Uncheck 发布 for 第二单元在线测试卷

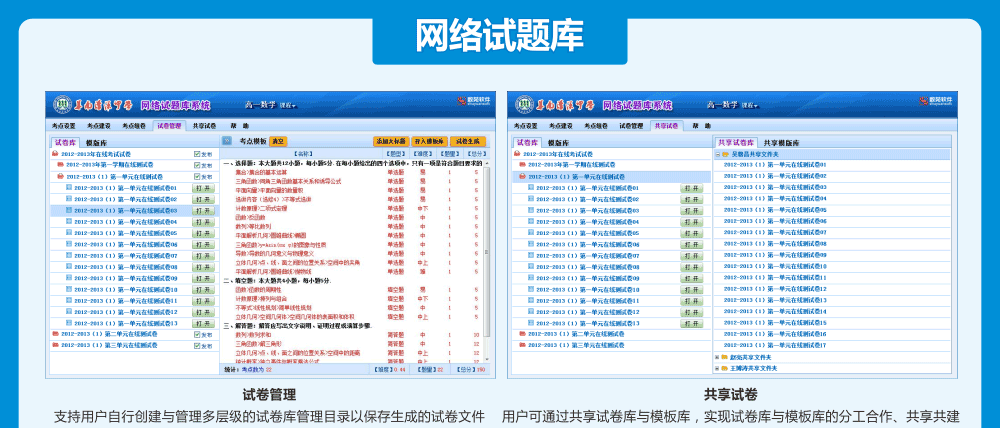point(197,334)
